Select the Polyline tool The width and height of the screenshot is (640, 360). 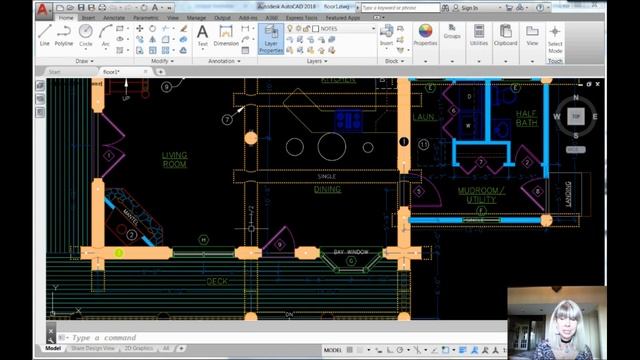[64, 35]
